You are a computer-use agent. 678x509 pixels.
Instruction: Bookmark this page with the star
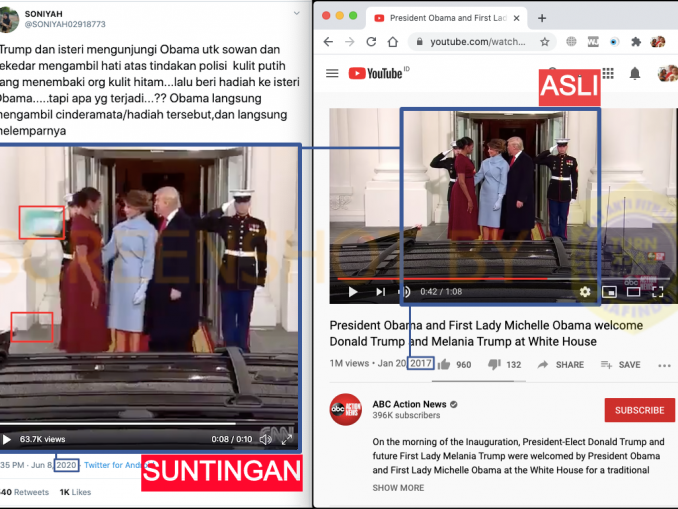click(544, 42)
